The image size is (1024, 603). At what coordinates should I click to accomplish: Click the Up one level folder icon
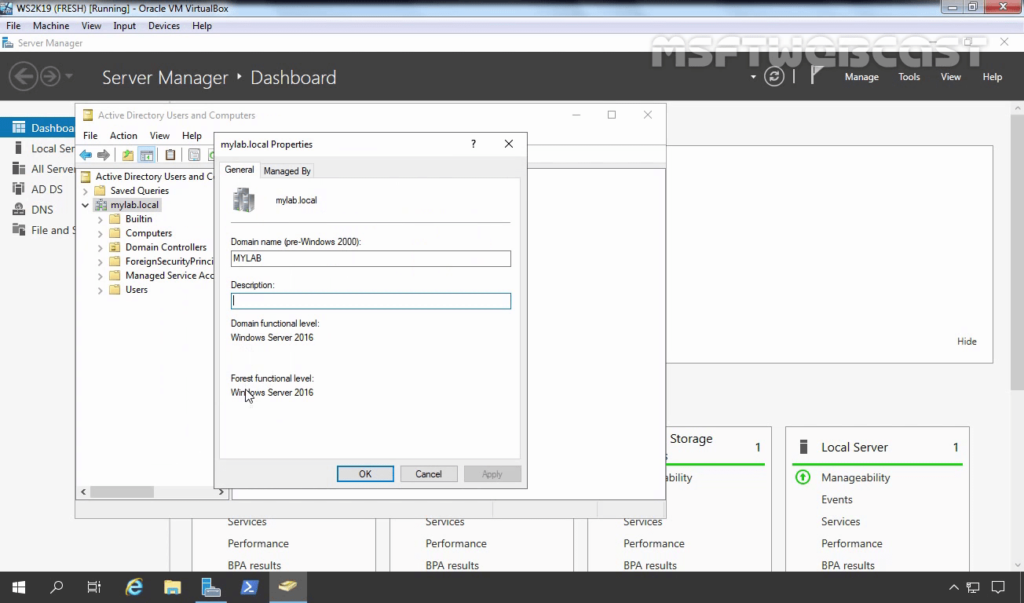tap(127, 155)
